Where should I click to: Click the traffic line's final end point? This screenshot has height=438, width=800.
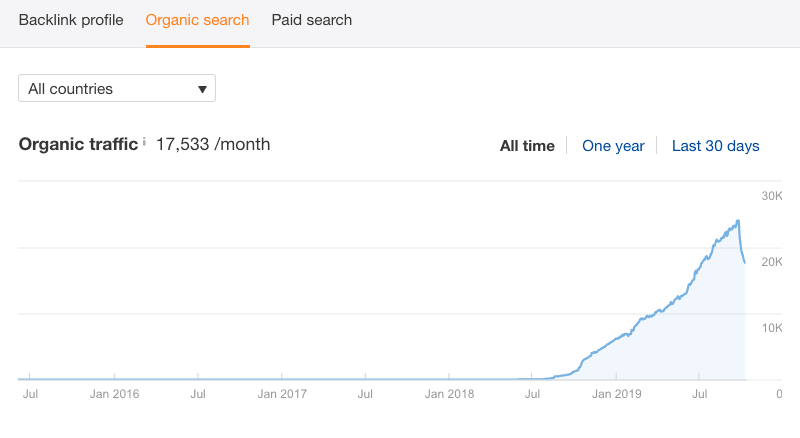coord(745,263)
